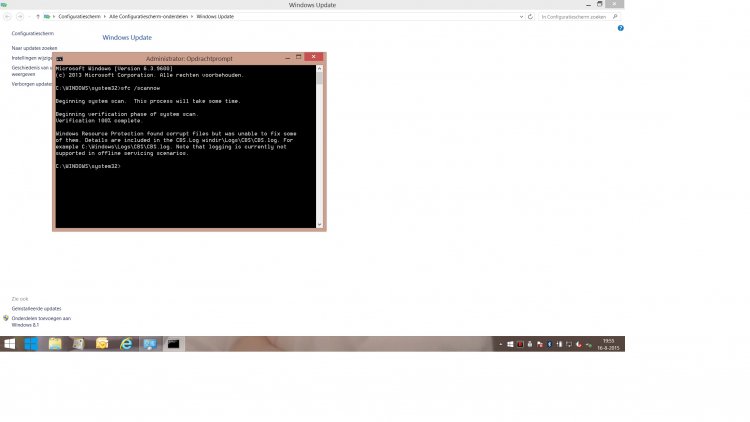Viewport: 750px width, 422px height.
Task: Click the Windows logo tray icon
Action: 510,344
